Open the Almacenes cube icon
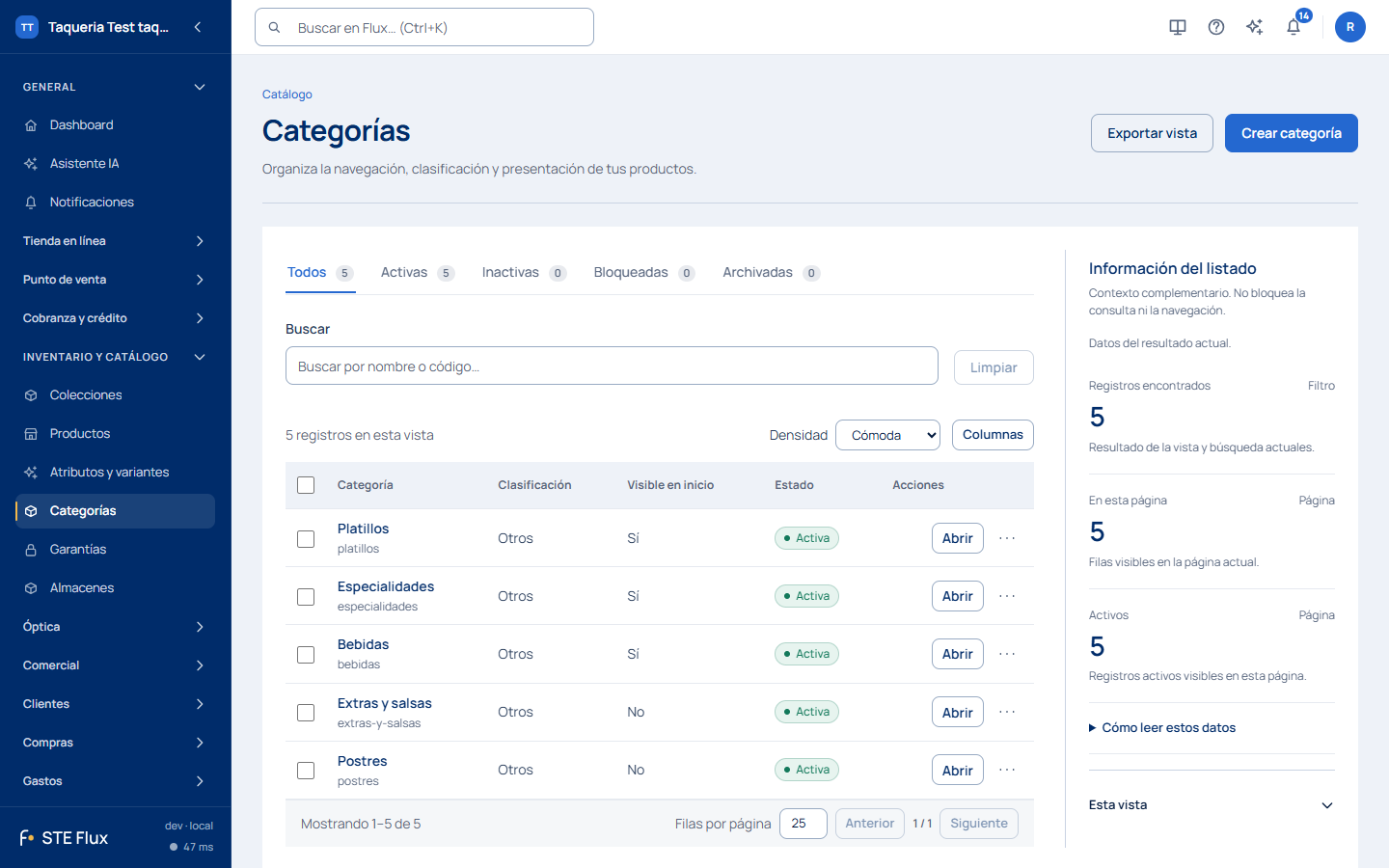1389x868 pixels. 31,588
